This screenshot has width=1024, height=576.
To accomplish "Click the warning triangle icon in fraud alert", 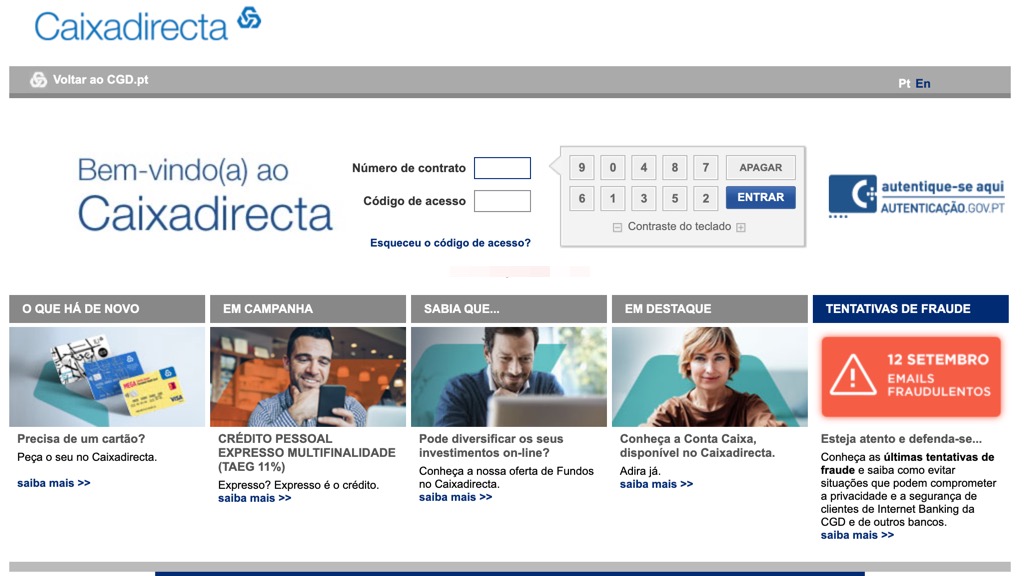I will [852, 377].
